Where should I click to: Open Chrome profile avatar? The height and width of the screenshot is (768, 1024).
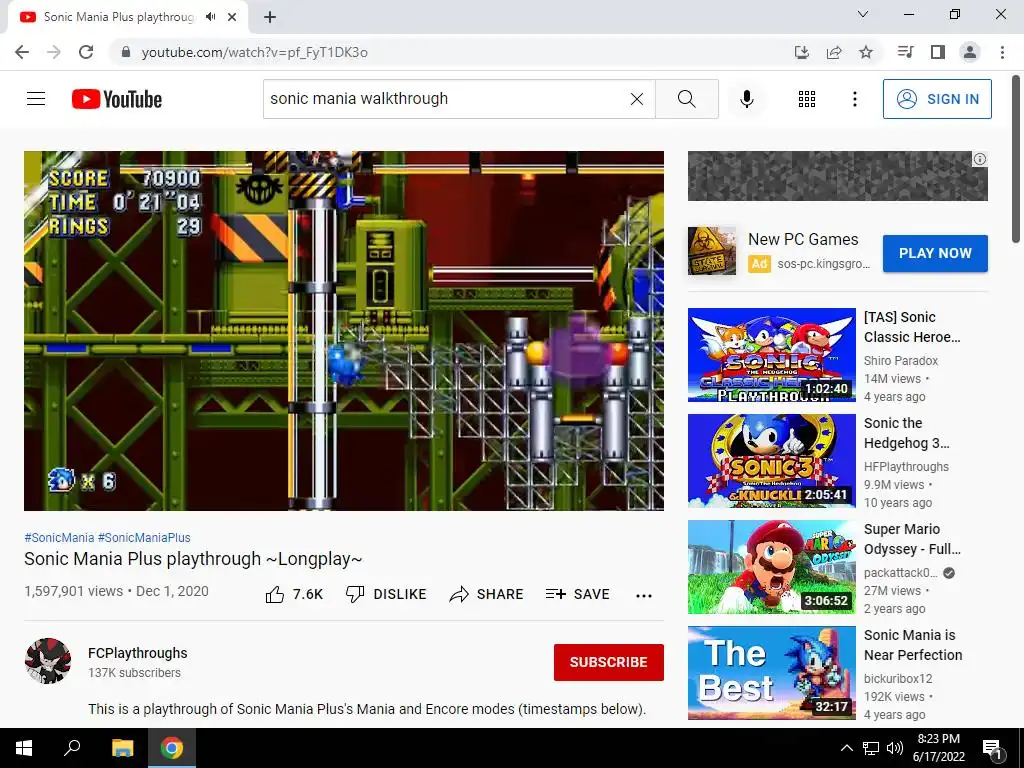[970, 52]
